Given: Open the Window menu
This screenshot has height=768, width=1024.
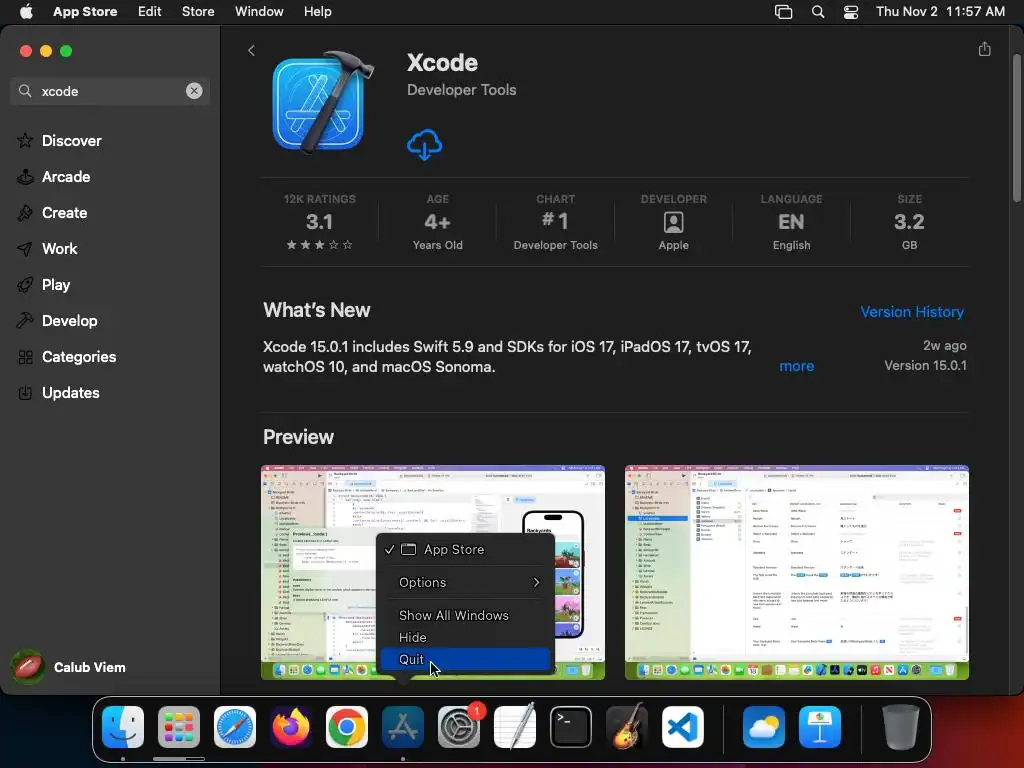Looking at the screenshot, I should point(259,12).
